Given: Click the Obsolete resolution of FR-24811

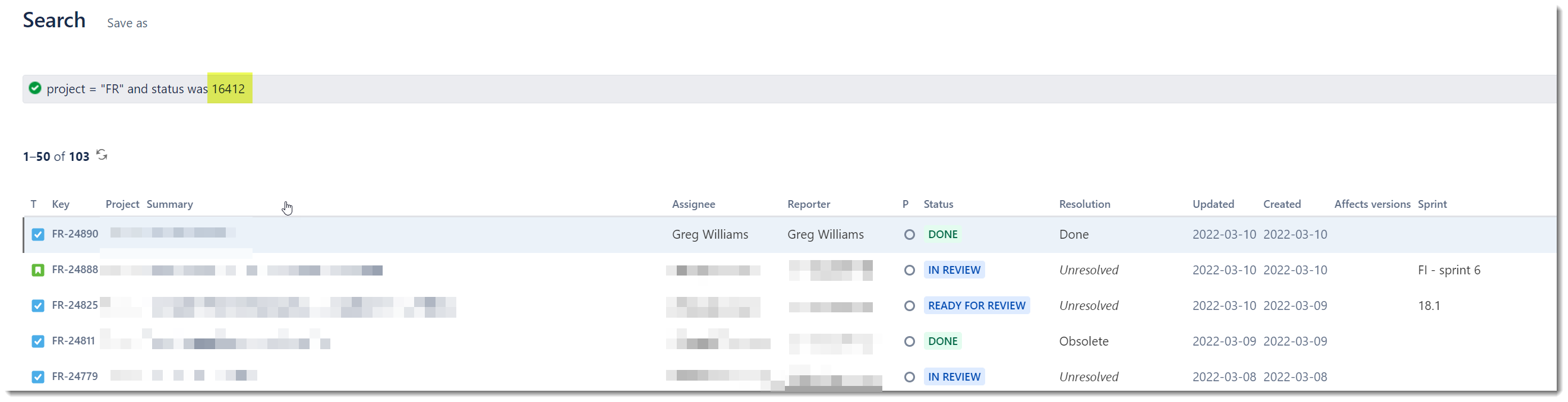Looking at the screenshot, I should (1084, 342).
